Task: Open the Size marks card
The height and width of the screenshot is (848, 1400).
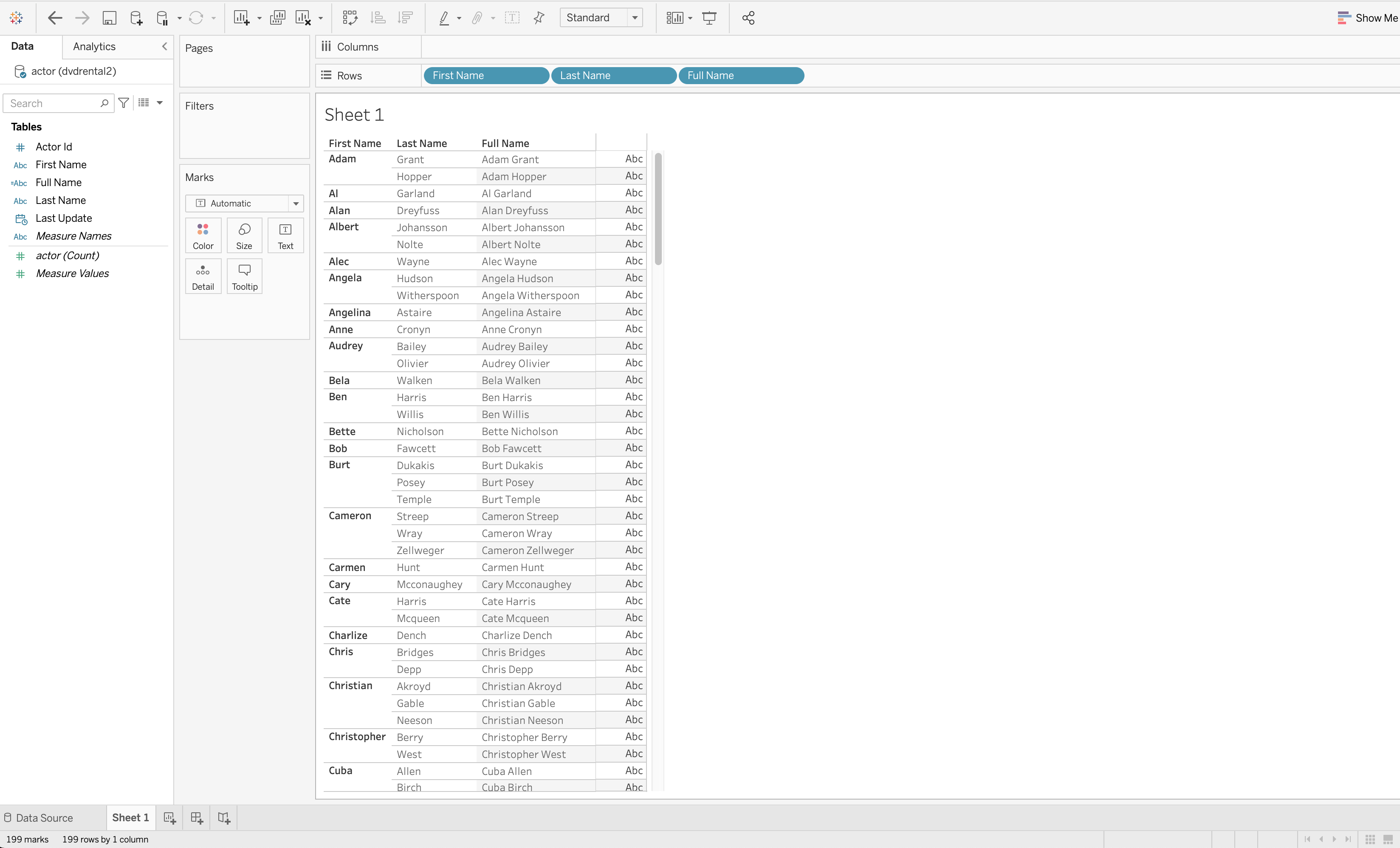Action: coord(244,235)
